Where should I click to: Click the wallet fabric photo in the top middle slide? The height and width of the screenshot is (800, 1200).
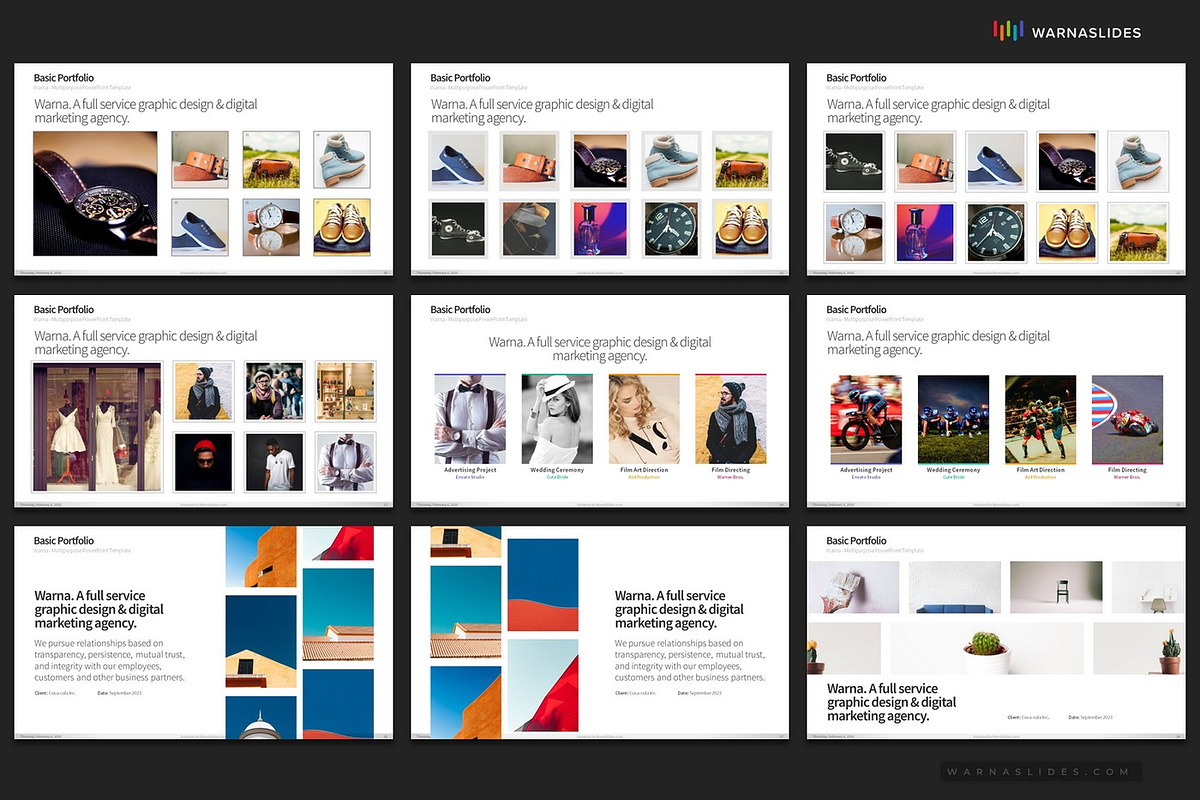(528, 230)
